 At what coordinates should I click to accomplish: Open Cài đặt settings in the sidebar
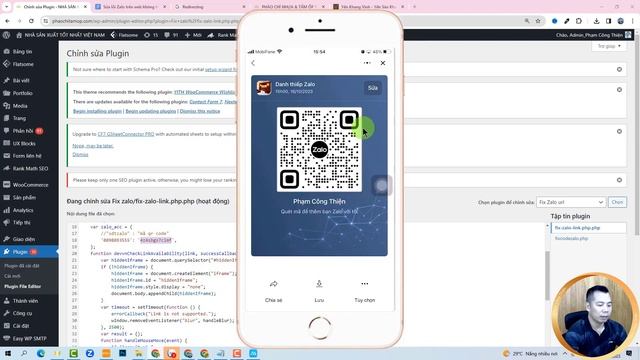[20, 326]
